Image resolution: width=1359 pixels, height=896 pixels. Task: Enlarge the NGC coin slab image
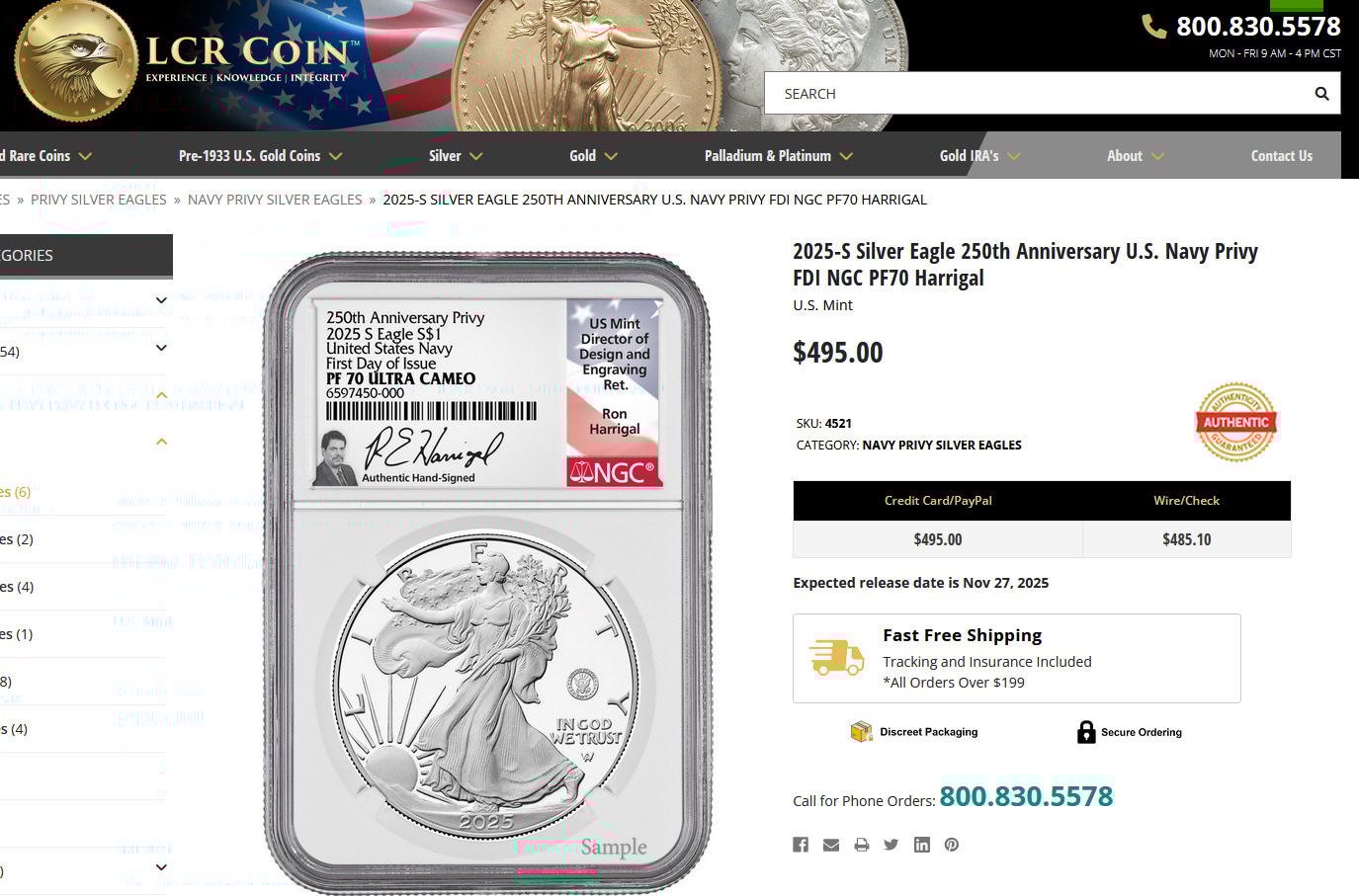[487, 573]
